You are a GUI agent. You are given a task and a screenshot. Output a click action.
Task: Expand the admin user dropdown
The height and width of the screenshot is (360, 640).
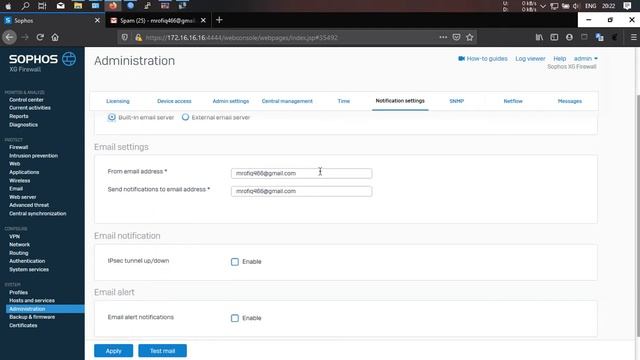click(585, 59)
